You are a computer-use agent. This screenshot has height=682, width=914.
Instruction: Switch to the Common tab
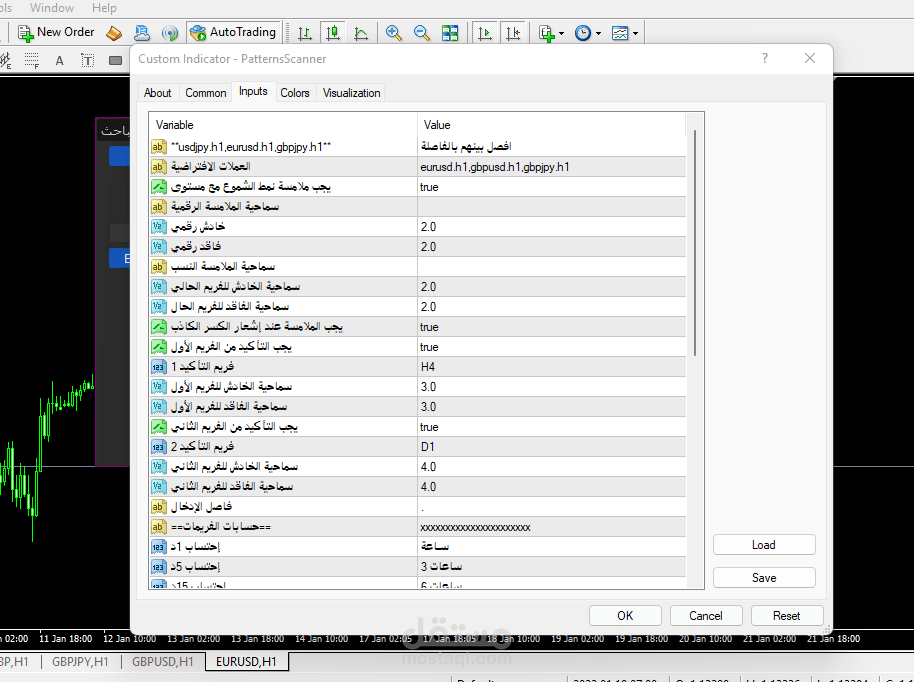coord(206,93)
